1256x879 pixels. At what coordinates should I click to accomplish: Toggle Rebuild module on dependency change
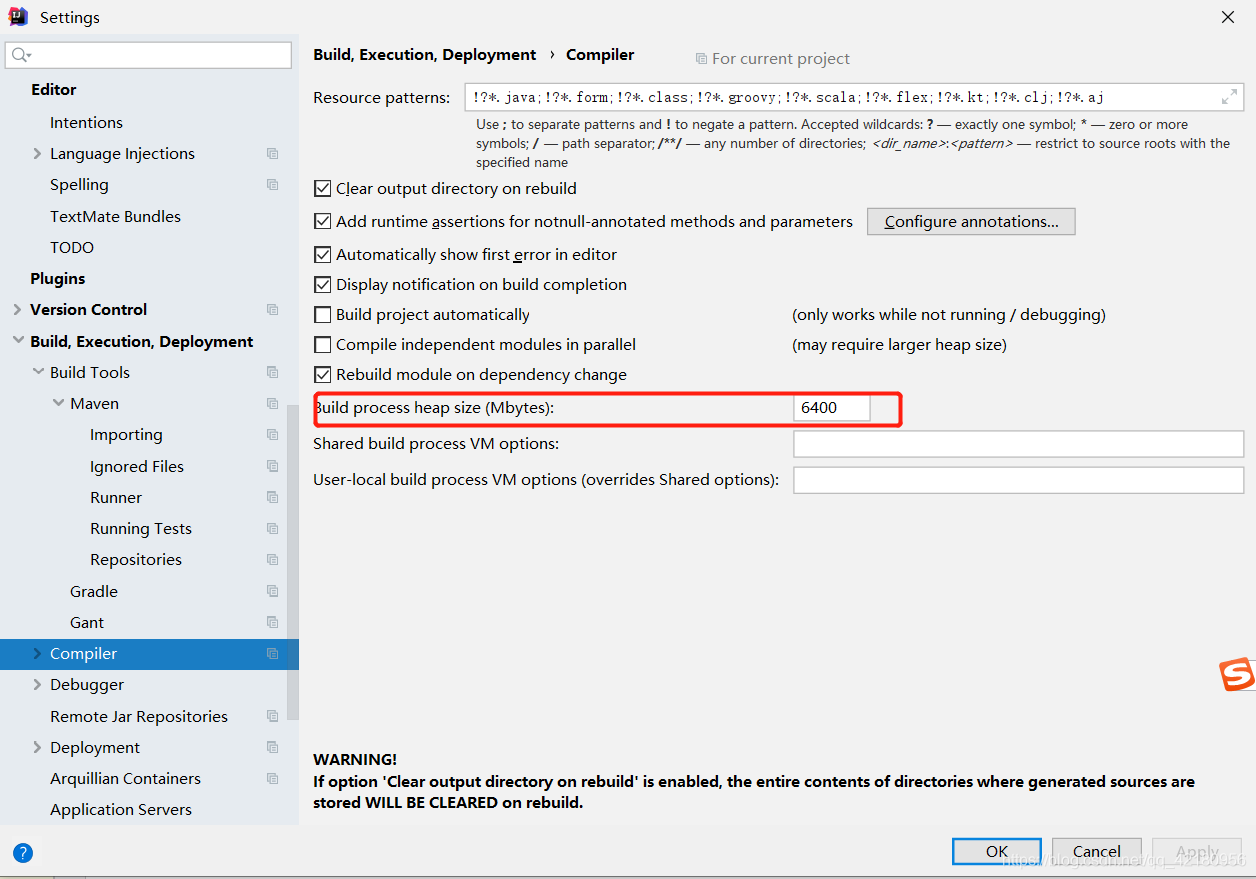(x=322, y=374)
